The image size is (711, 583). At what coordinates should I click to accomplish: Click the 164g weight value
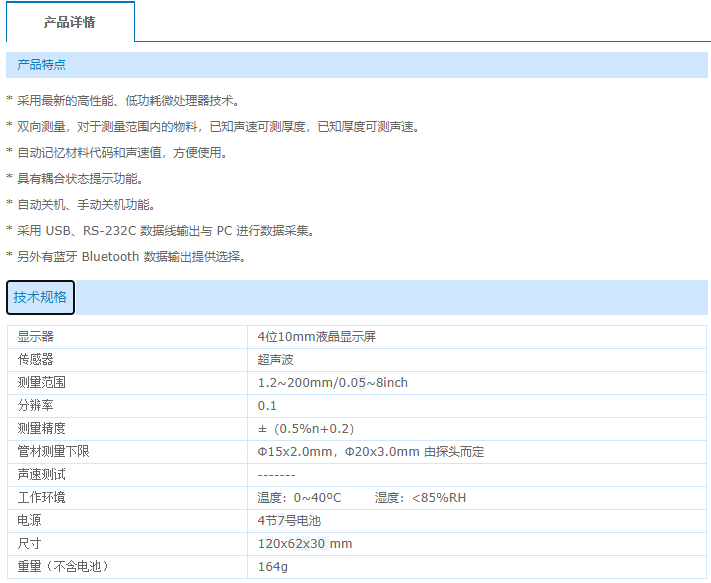(x=272, y=567)
